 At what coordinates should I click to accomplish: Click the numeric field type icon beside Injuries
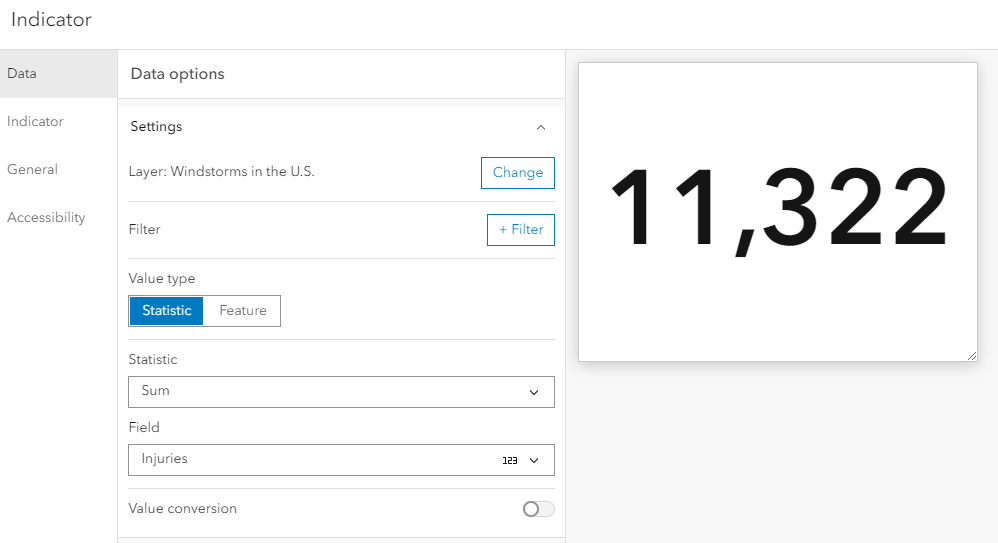coord(510,461)
